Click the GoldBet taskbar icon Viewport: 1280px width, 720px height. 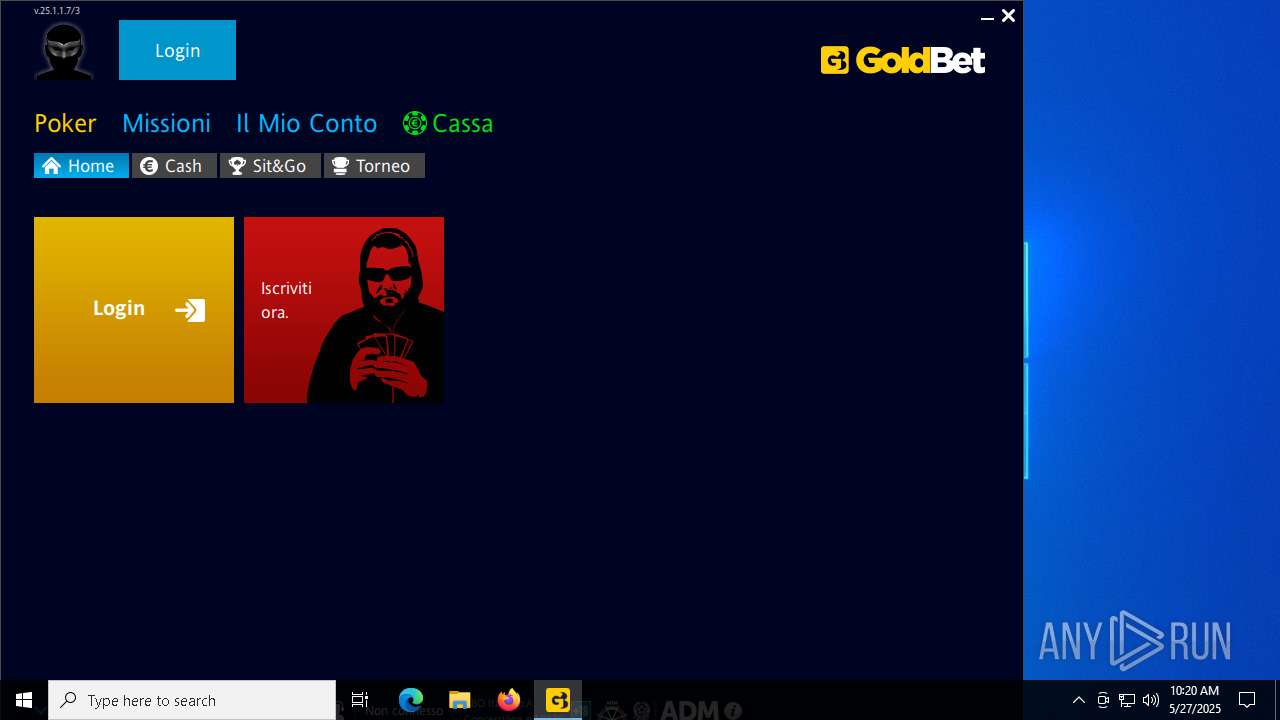pos(558,700)
